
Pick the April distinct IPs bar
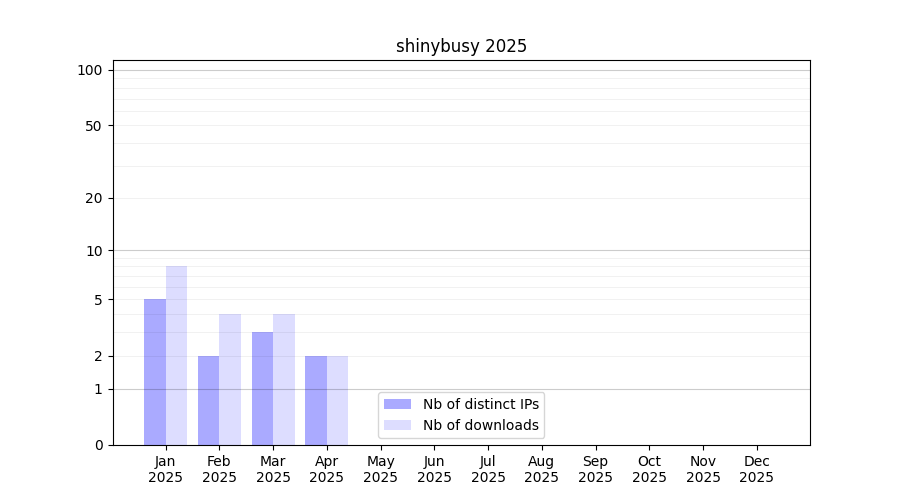click(316, 400)
